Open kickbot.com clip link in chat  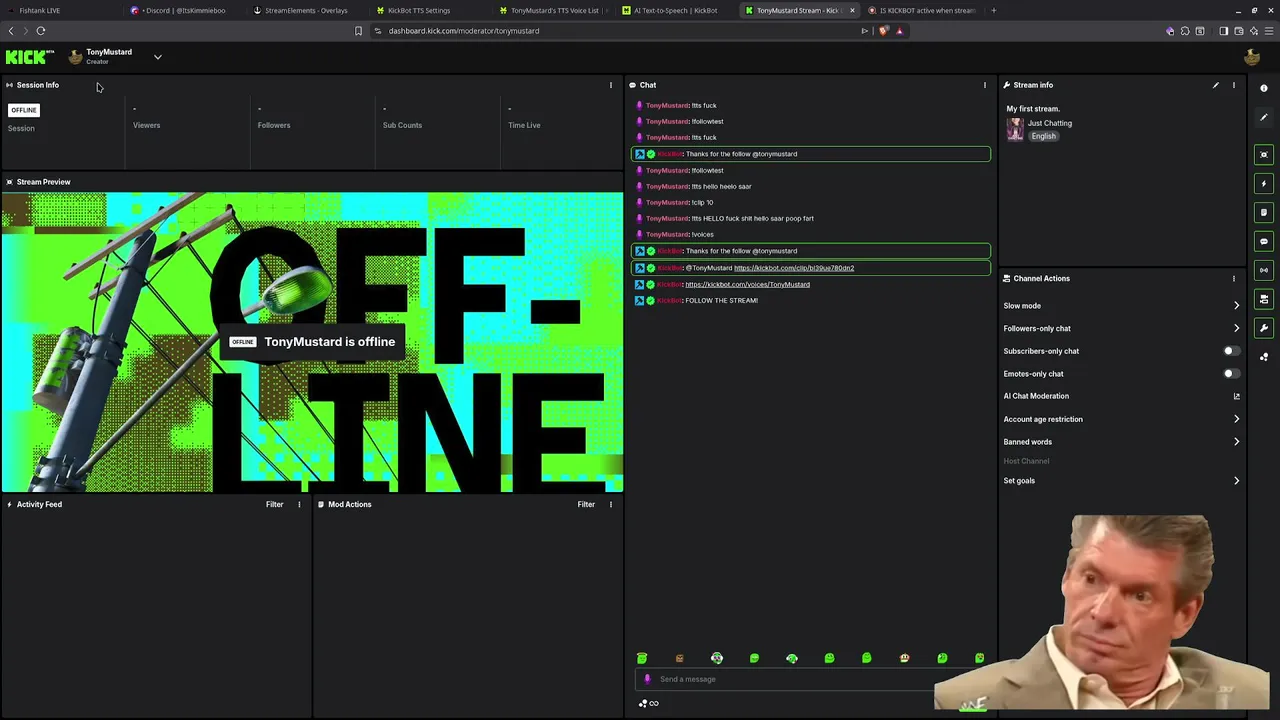(x=794, y=268)
